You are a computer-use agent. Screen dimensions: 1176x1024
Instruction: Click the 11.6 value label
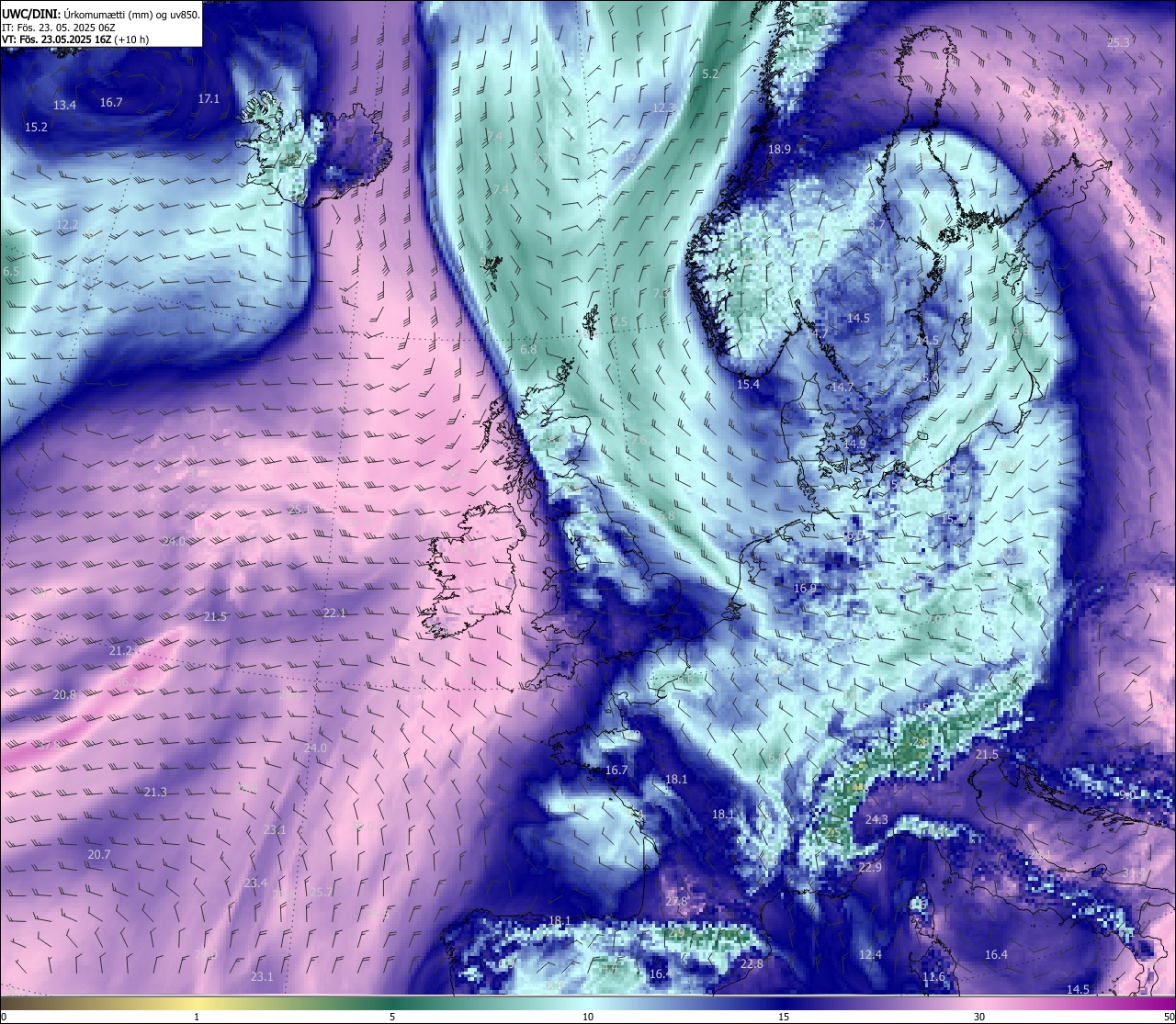point(933,976)
